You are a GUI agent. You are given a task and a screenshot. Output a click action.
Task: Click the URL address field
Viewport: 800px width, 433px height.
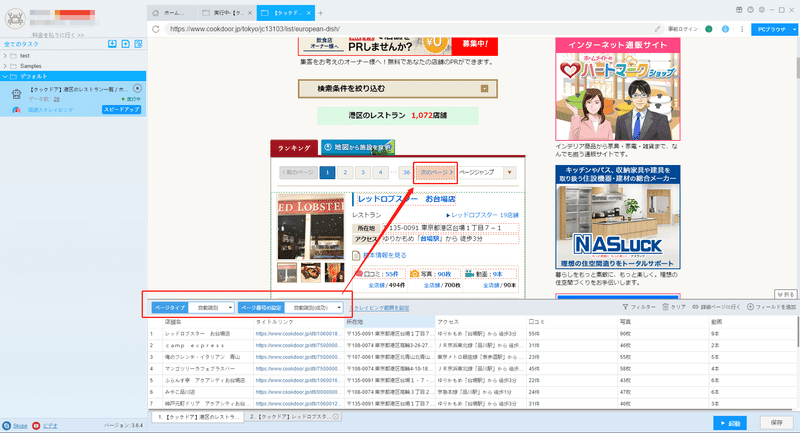[408, 29]
